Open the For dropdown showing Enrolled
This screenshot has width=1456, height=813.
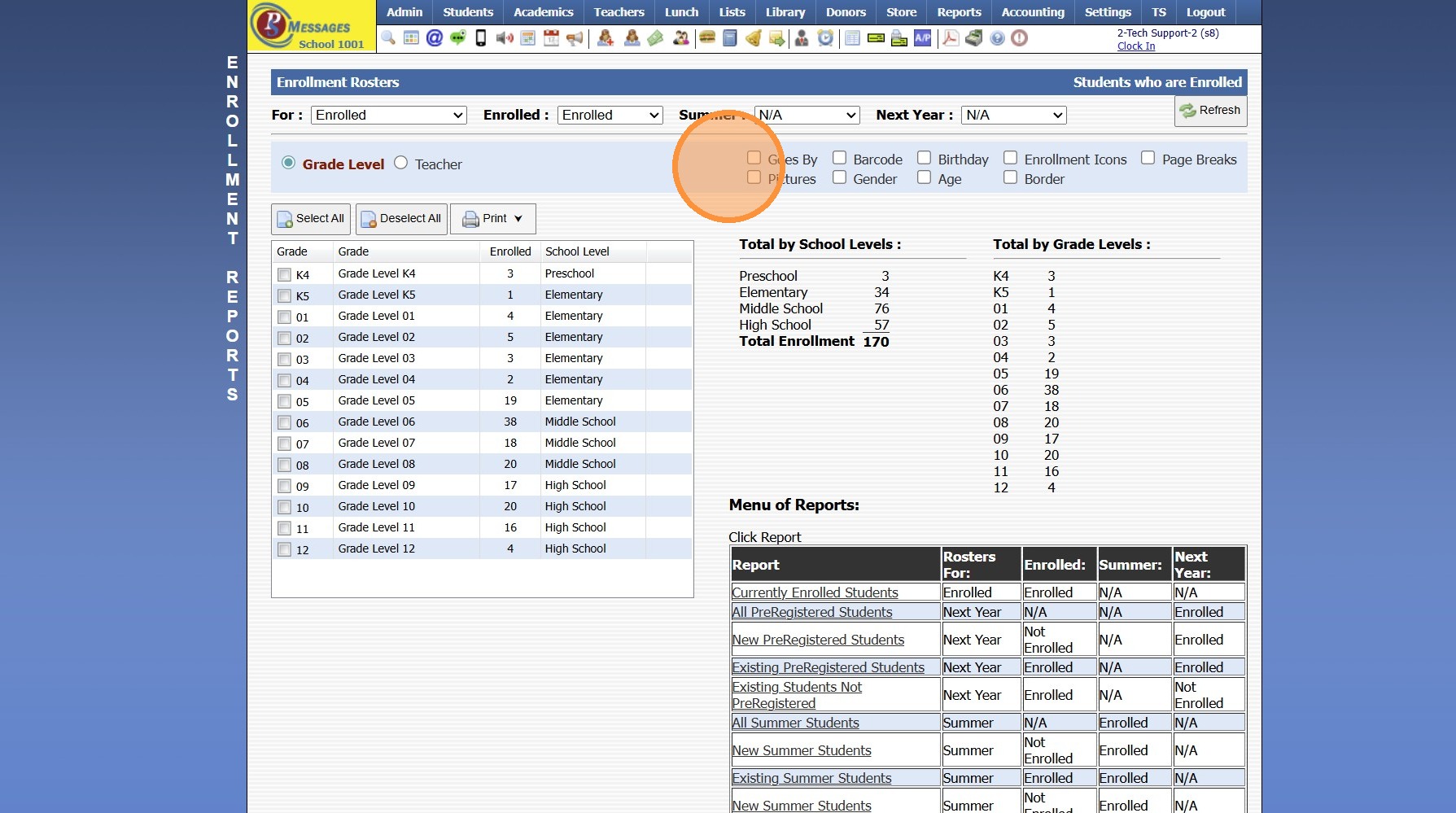[388, 116]
